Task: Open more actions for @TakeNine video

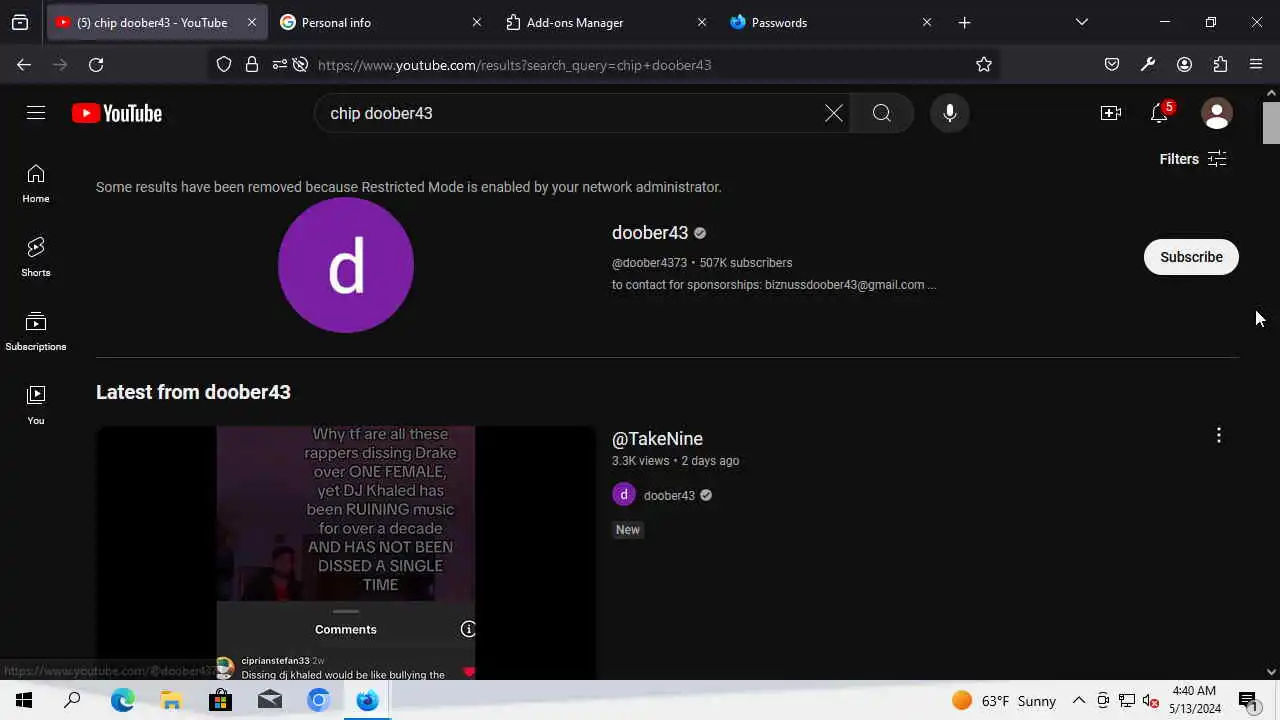Action: click(x=1218, y=435)
